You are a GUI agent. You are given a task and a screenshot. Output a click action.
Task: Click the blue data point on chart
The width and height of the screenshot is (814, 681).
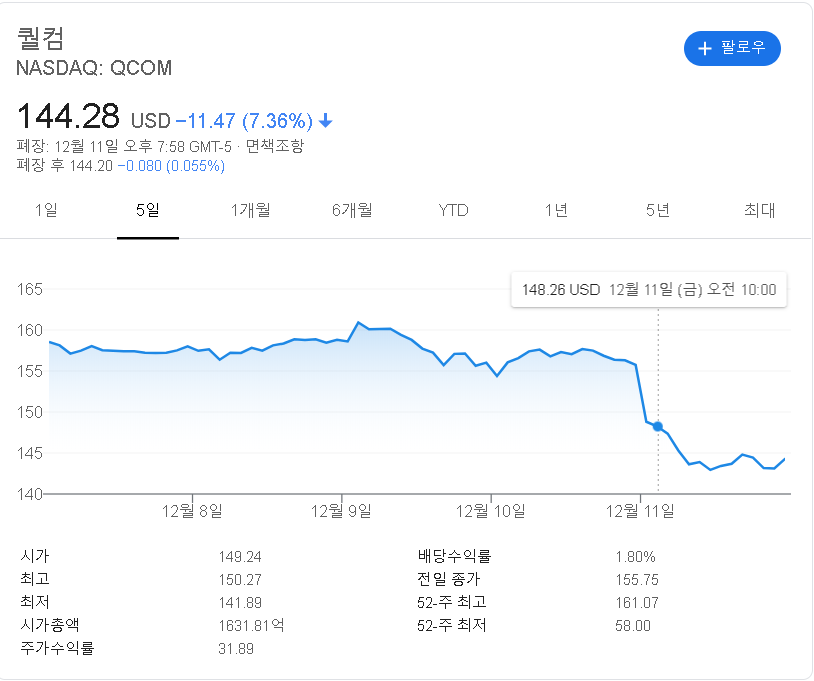[658, 426]
